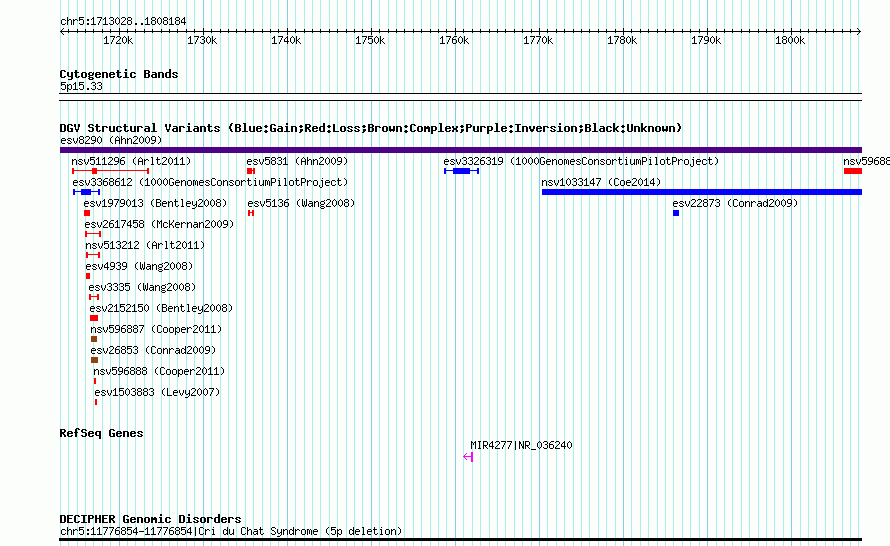This screenshot has width=890, height=546.
Task: Click the 1760k ruler mark
Action: pos(454,40)
